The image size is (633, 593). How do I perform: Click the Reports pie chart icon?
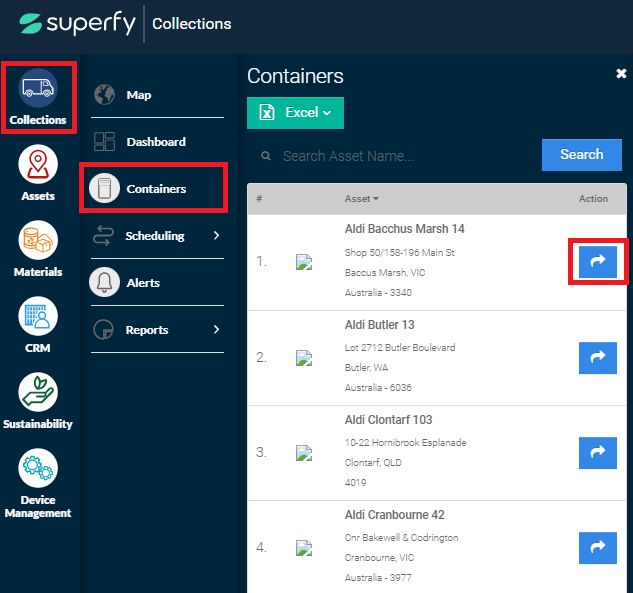click(104, 329)
